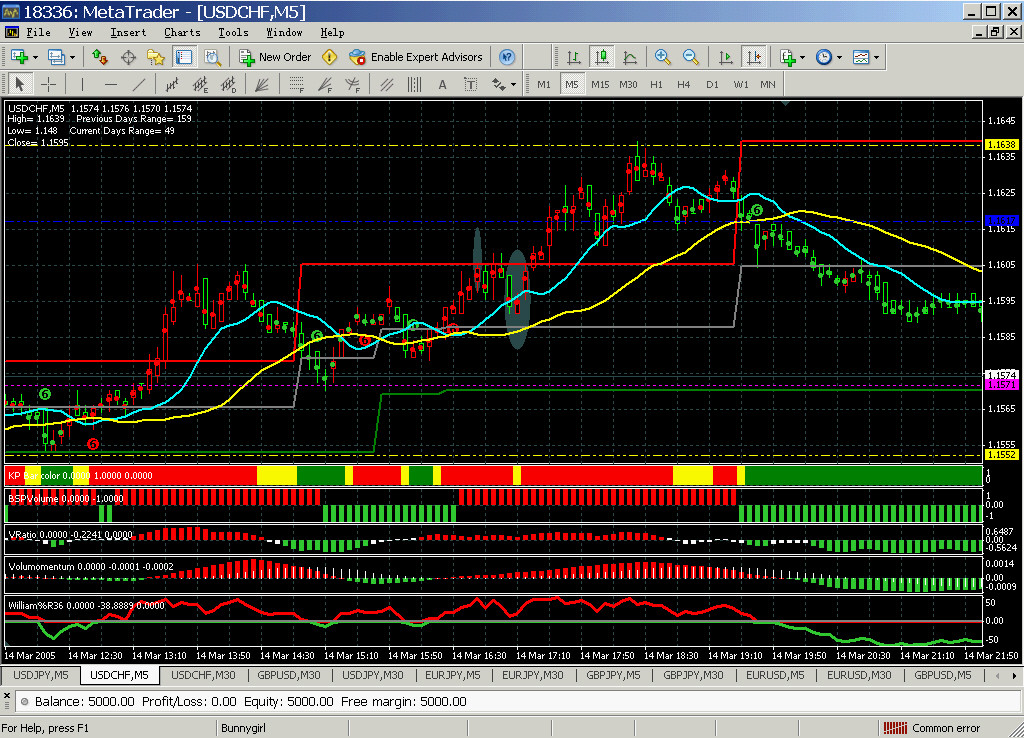Toggle the Terminal panel icon
Screen dimensions: 1024x738
184,57
